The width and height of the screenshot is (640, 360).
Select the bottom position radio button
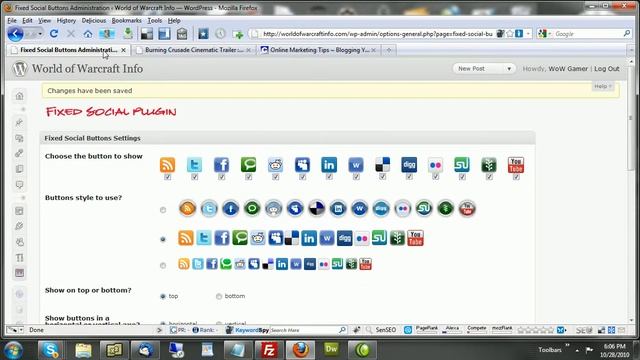pyautogui.click(x=219, y=296)
